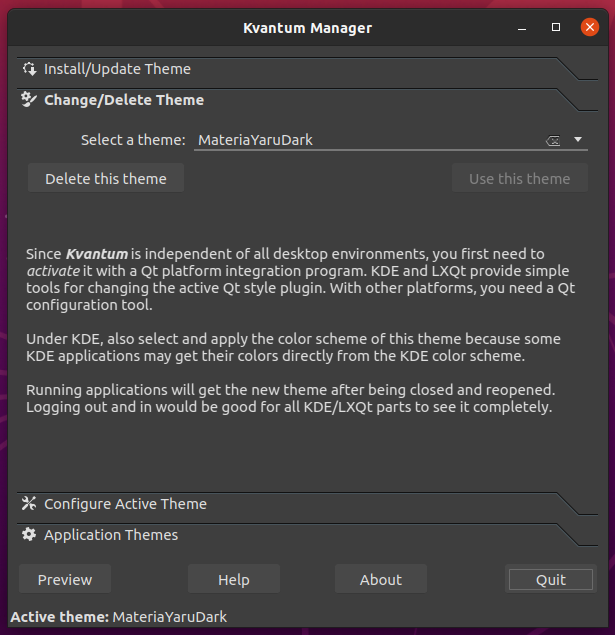Click the Application Themes gear icon
Viewport: 615px width, 635px height.
pyautogui.click(x=29, y=535)
